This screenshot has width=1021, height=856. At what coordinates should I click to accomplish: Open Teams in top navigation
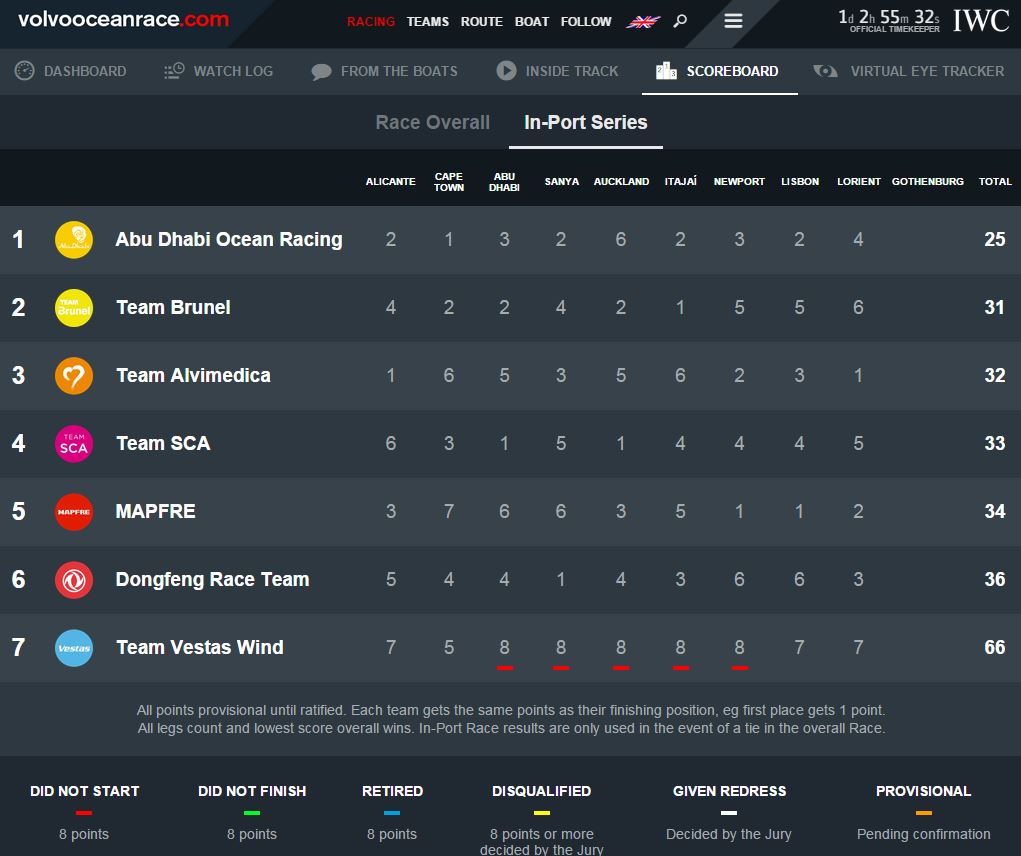(427, 22)
